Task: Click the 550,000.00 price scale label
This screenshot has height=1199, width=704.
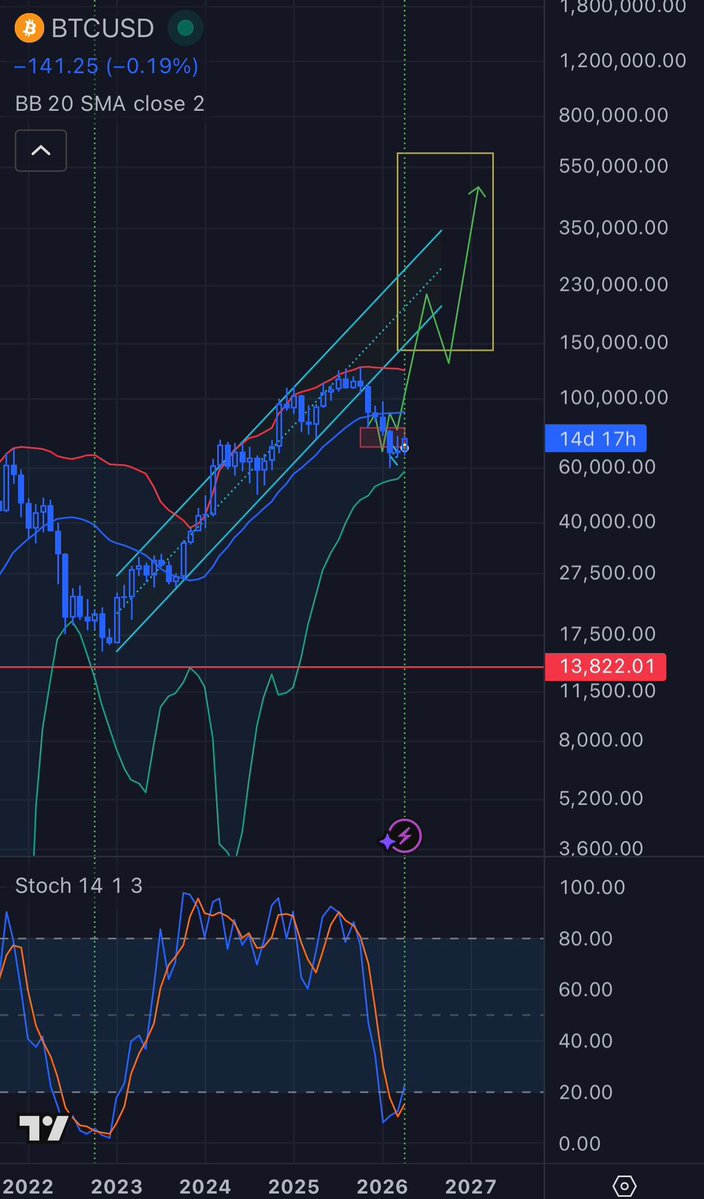Action: tap(614, 166)
